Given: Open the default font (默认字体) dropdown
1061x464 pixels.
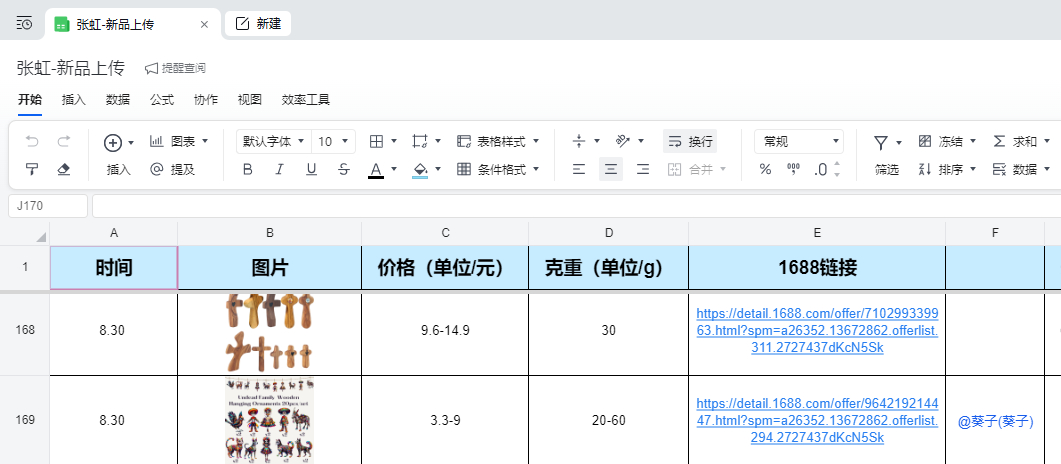Looking at the screenshot, I should click(273, 142).
